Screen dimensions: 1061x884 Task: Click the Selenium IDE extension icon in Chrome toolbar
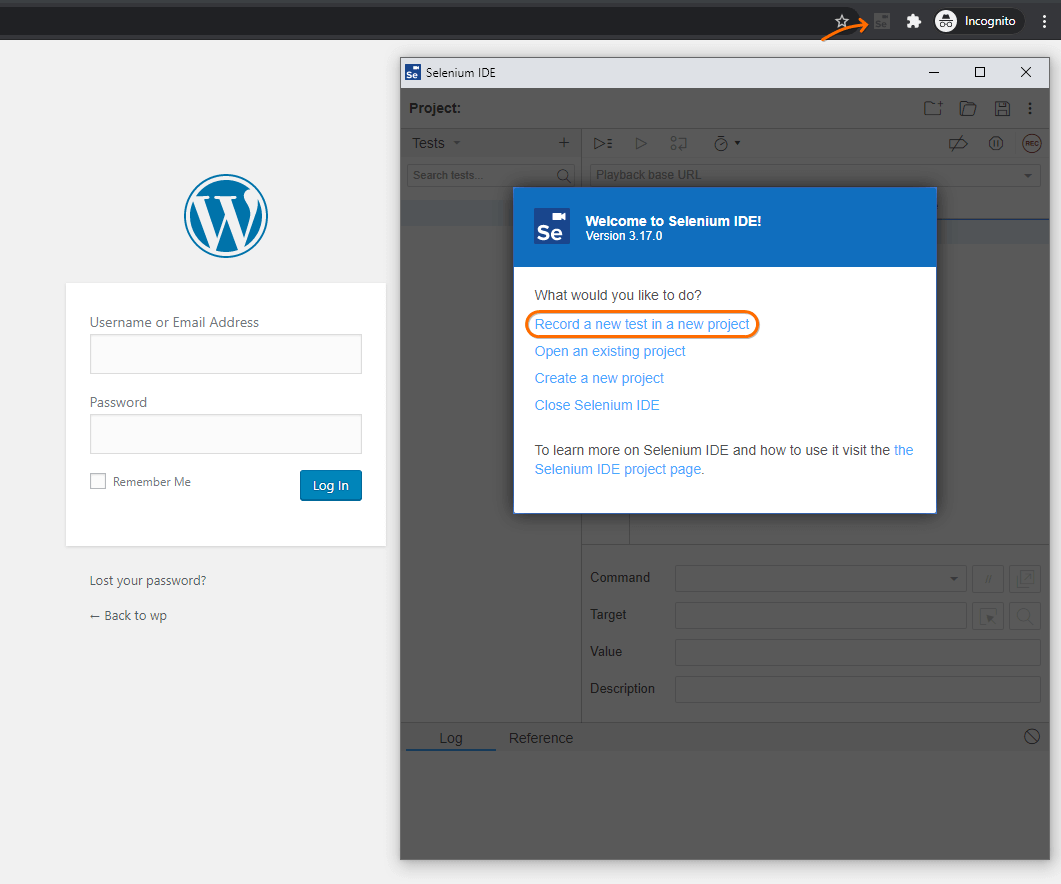click(881, 22)
